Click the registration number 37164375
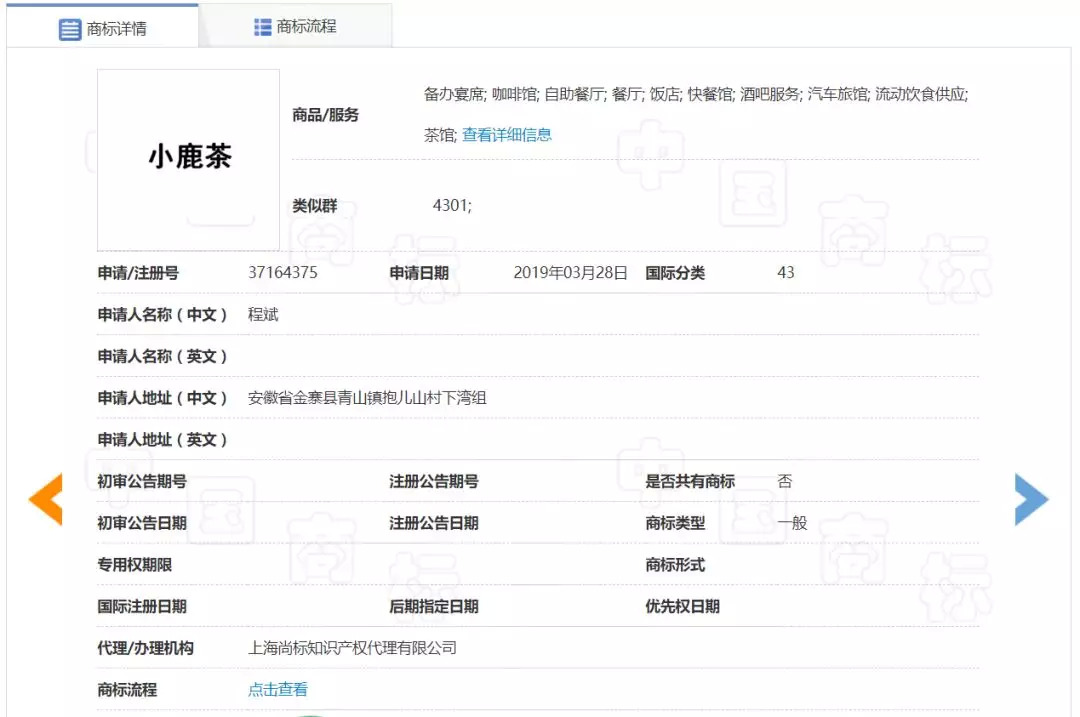This screenshot has width=1080, height=717. 283,273
